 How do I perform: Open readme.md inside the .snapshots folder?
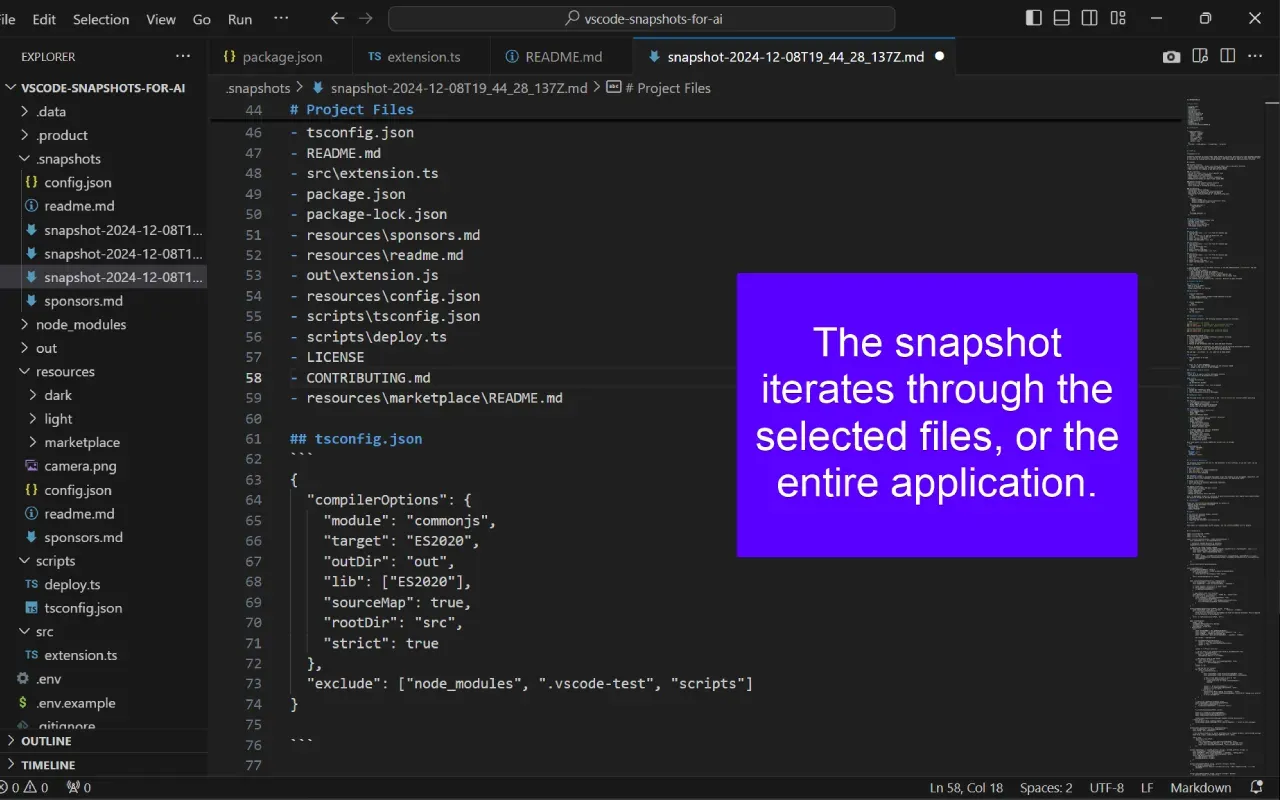pyautogui.click(x=79, y=206)
